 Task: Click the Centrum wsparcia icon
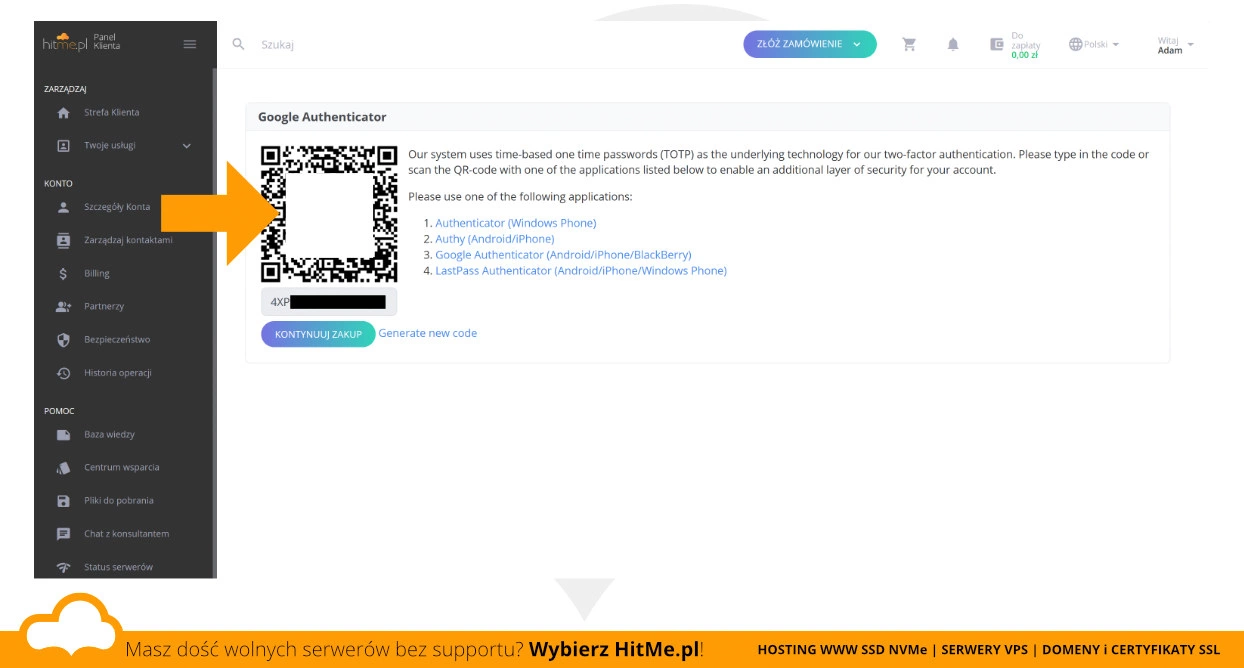64,468
